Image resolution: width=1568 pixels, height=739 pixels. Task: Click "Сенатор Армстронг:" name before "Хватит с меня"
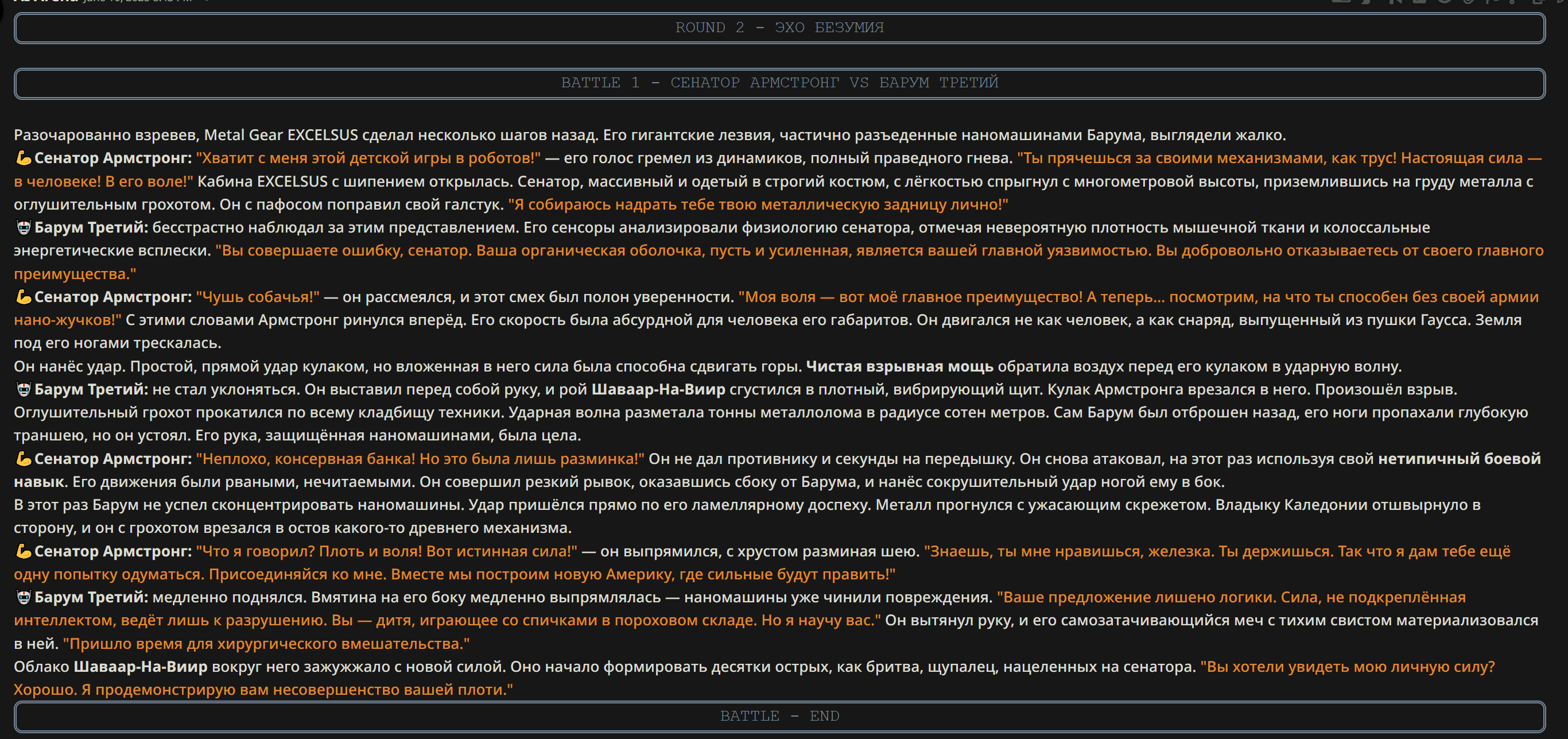point(113,158)
